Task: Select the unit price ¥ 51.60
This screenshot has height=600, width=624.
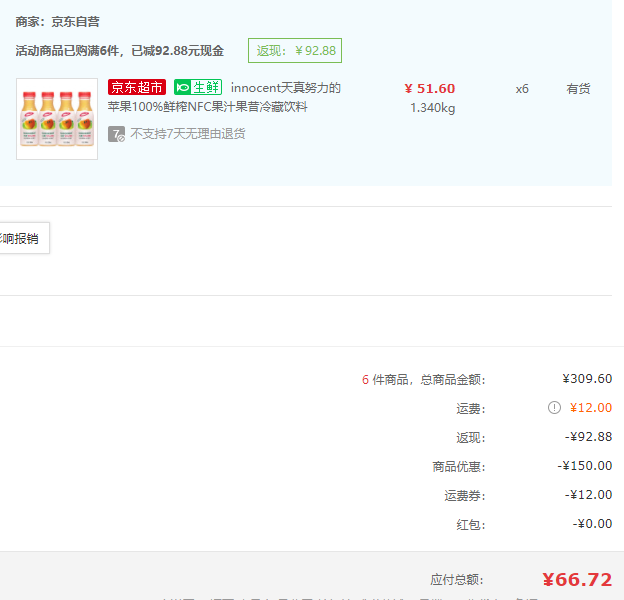Action: pos(429,88)
